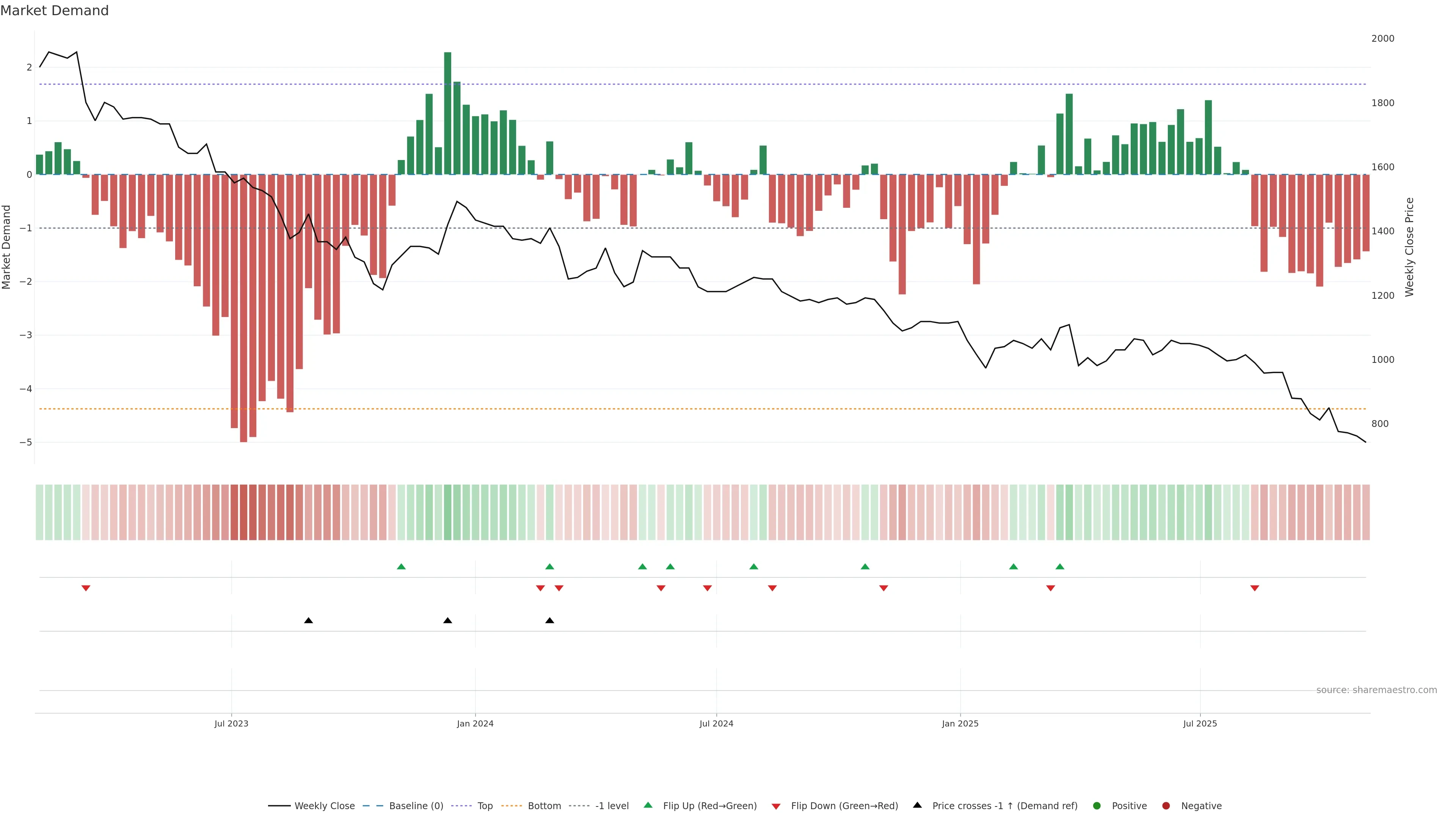Click the first red flip-down marker
1456x819 pixels.
[86, 588]
